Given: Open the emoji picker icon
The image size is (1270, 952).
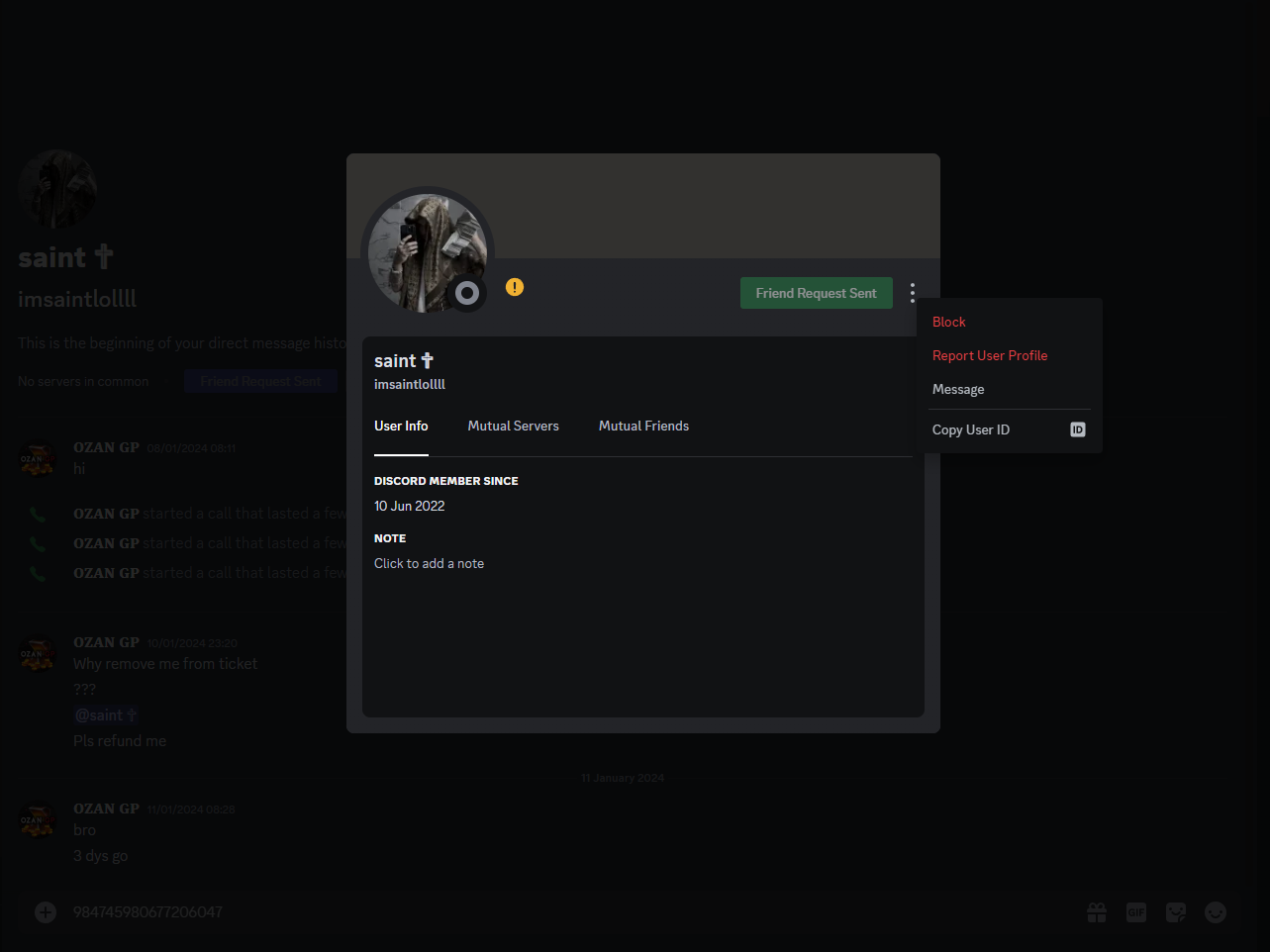Looking at the screenshot, I should pyautogui.click(x=1216, y=912).
